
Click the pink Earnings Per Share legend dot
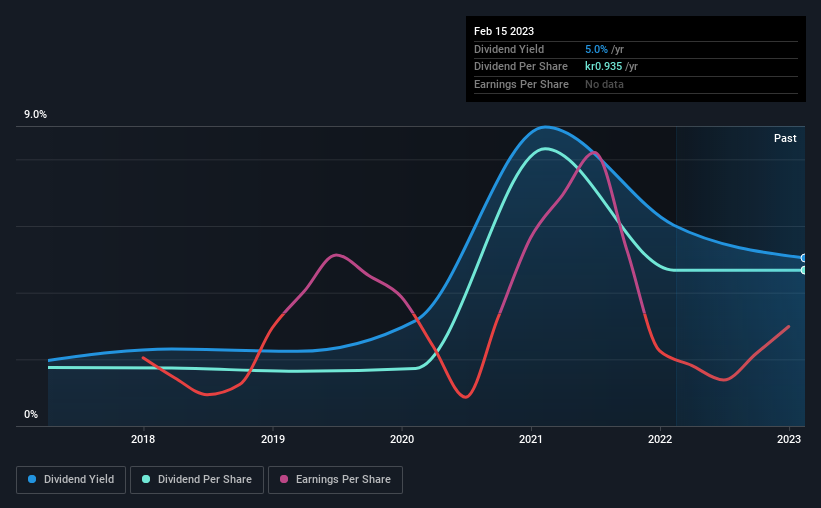(284, 479)
